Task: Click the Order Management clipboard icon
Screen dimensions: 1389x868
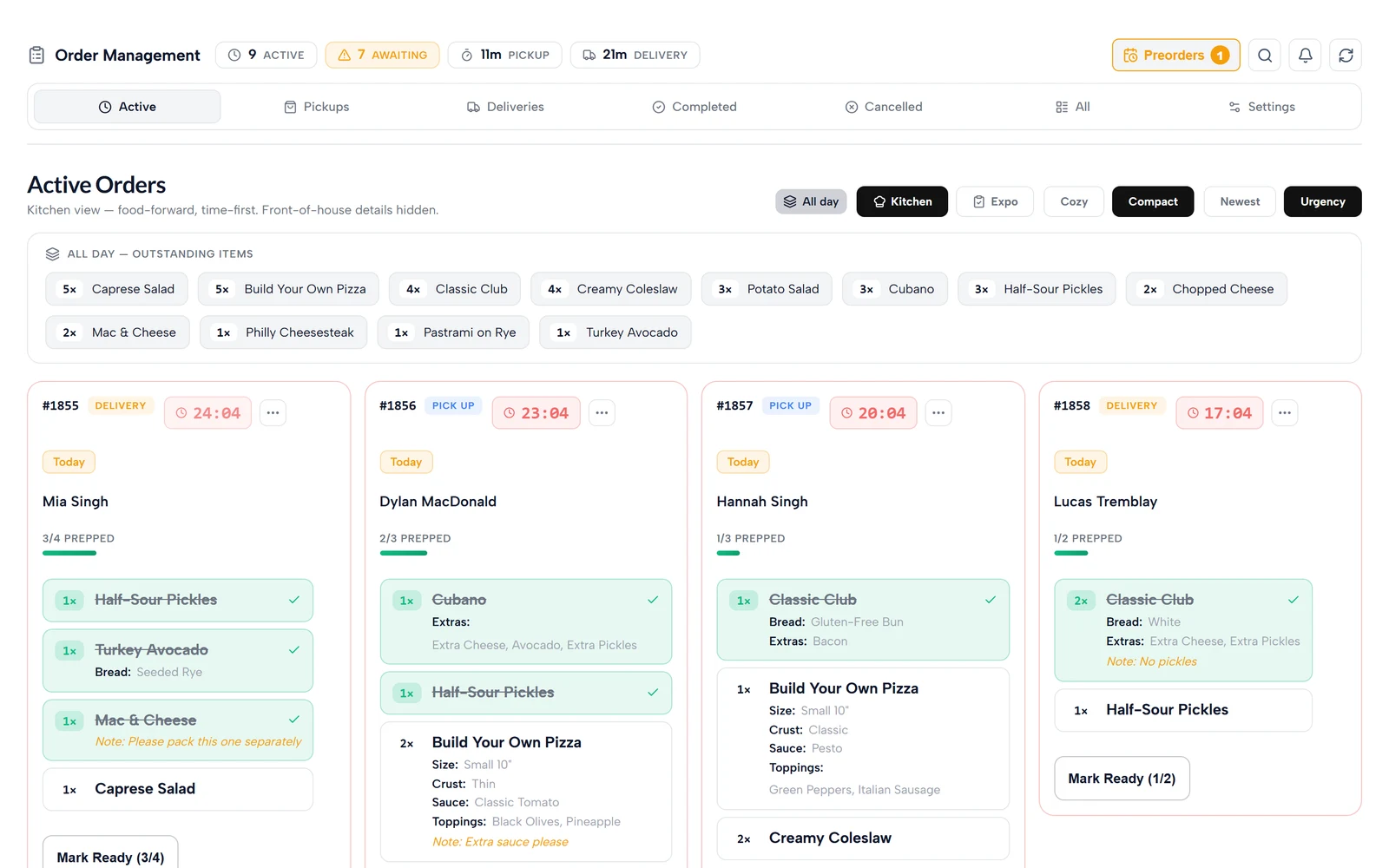Action: pos(36,56)
